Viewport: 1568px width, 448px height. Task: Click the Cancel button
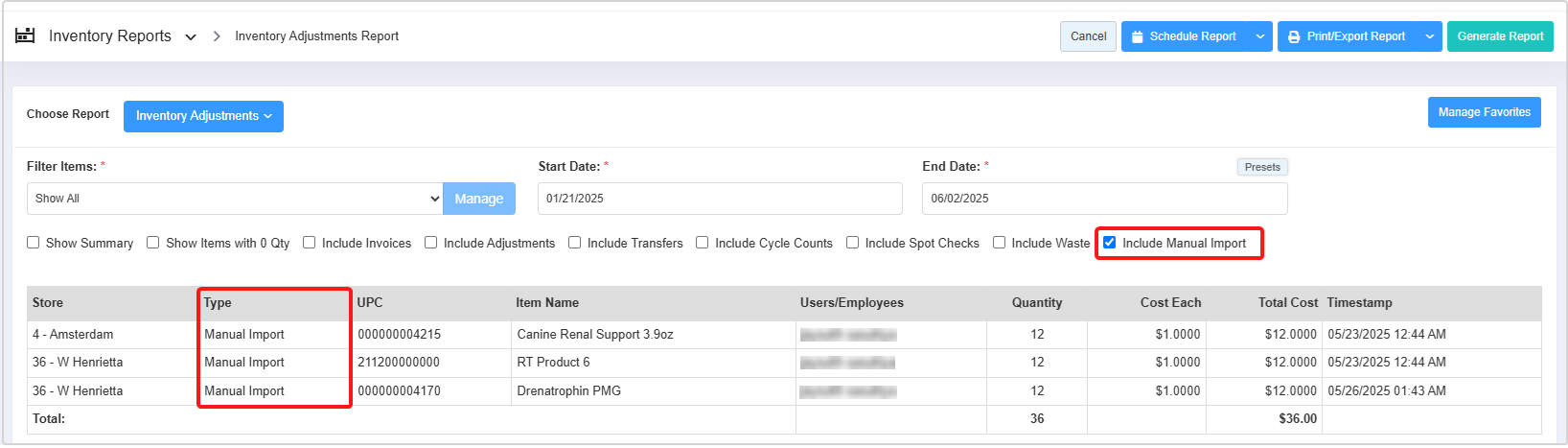tap(1088, 36)
